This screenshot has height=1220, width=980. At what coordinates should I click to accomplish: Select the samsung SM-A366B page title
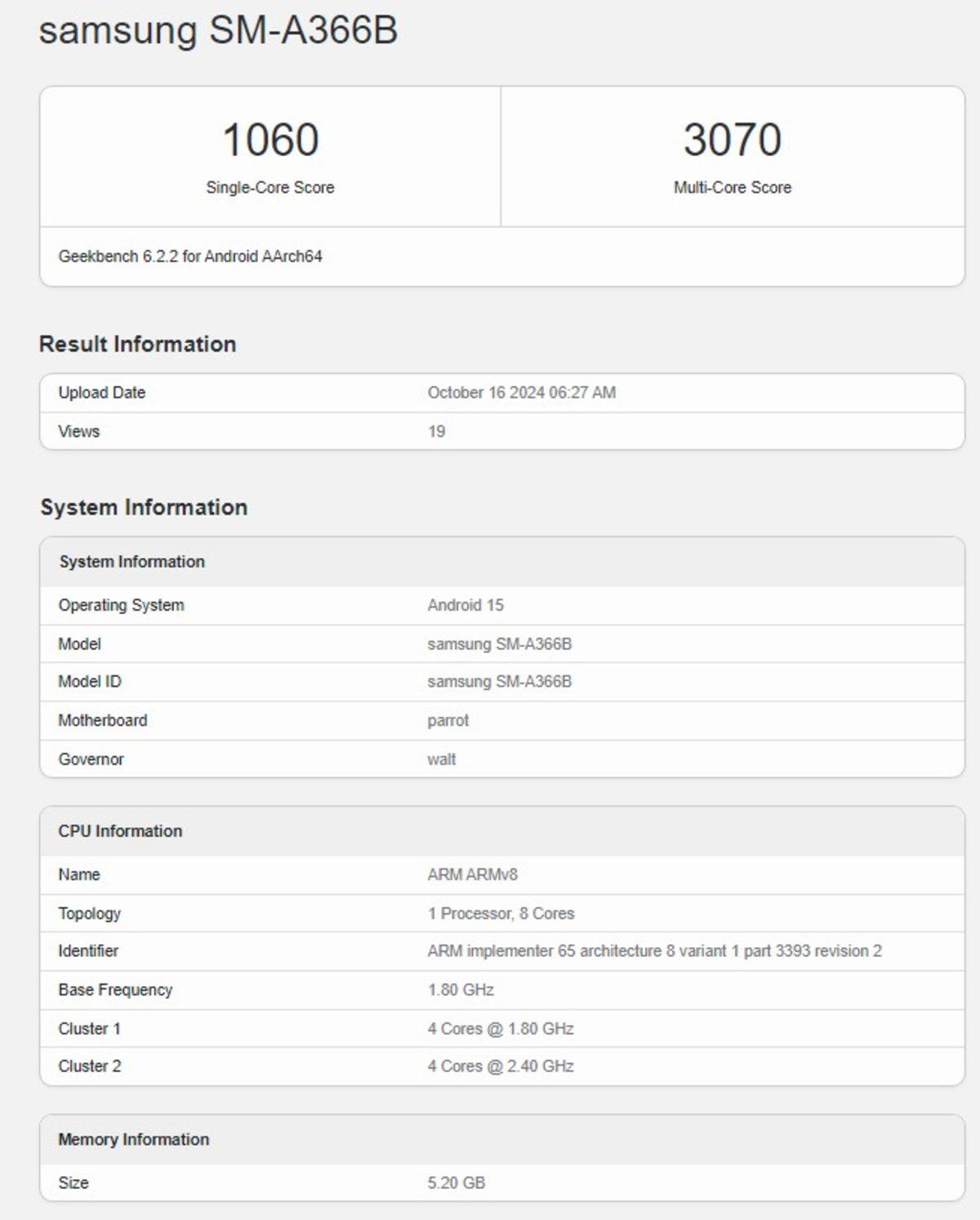pyautogui.click(x=216, y=33)
